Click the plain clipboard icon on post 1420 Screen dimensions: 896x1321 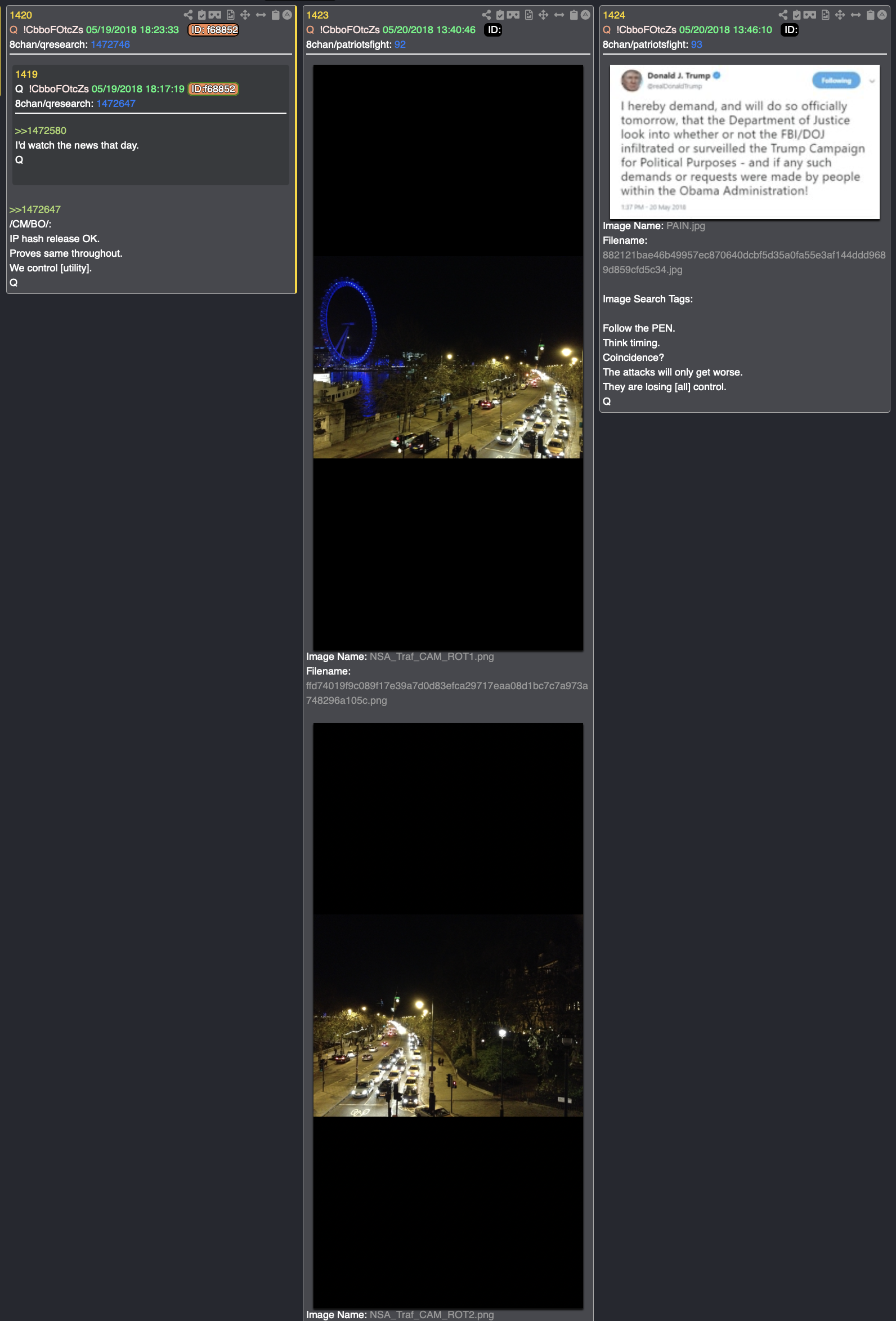[276, 15]
